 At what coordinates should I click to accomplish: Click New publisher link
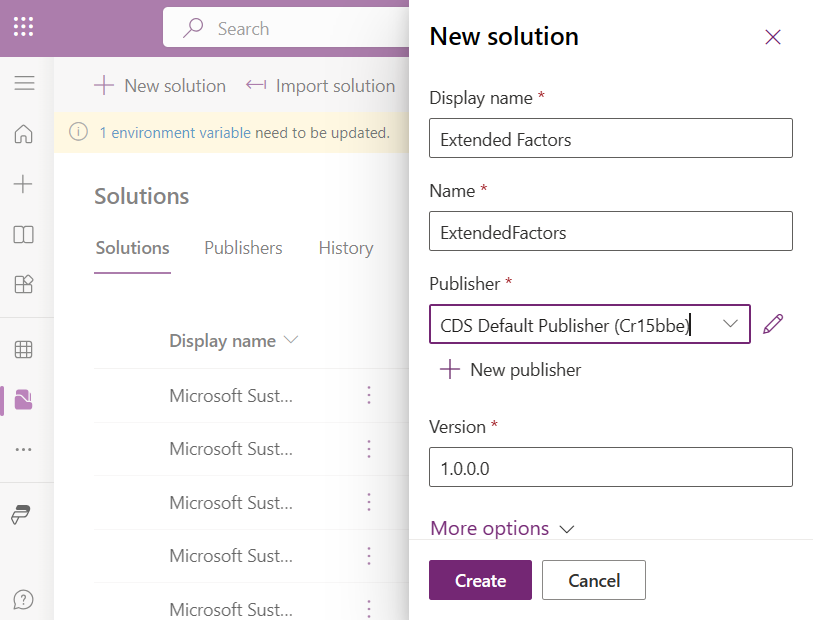[510, 370]
